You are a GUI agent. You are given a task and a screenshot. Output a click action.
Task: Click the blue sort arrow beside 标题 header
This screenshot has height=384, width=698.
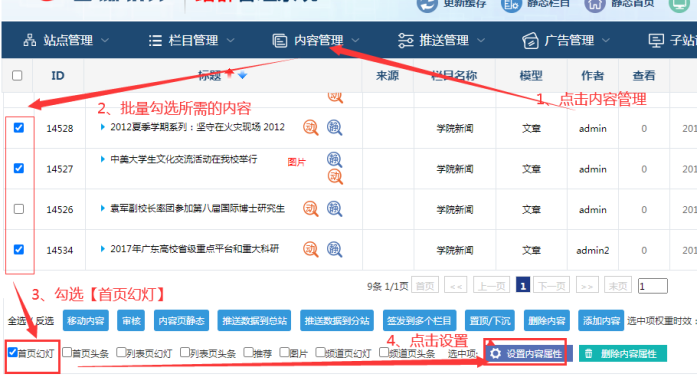click(x=242, y=75)
